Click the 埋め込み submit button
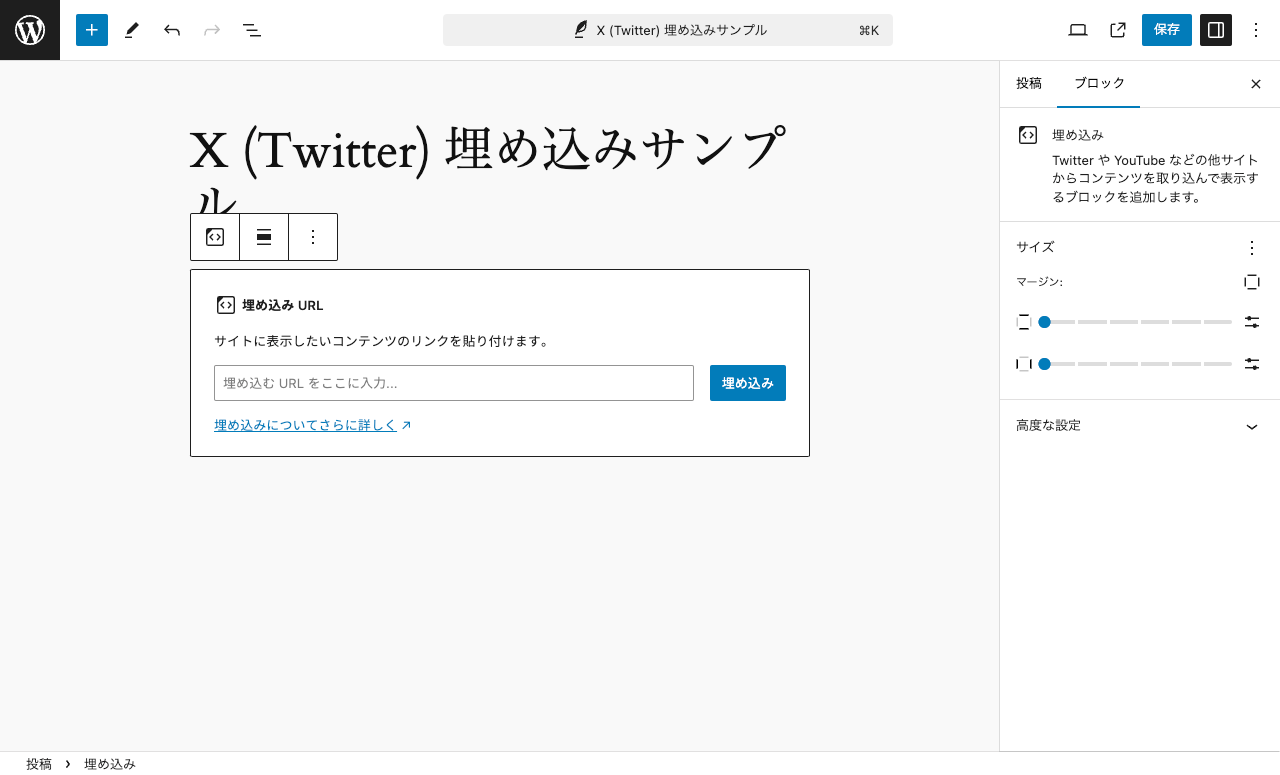The height and width of the screenshot is (775, 1280). (x=748, y=383)
